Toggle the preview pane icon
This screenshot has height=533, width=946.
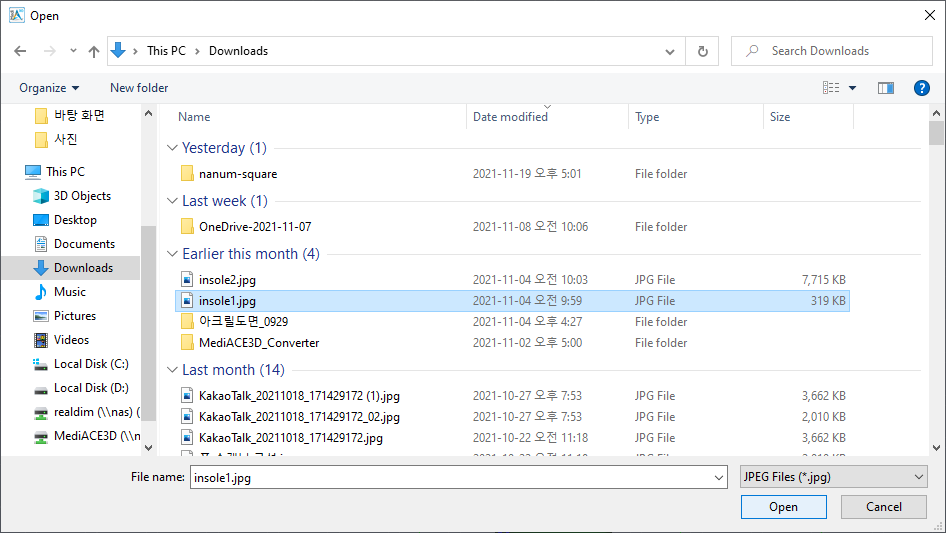pyautogui.click(x=885, y=88)
